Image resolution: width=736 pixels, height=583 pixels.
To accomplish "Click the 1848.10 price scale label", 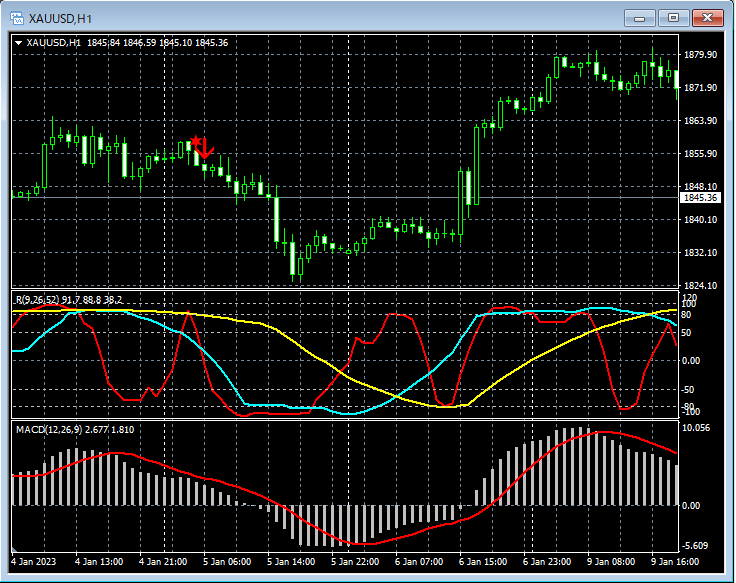I will point(700,187).
